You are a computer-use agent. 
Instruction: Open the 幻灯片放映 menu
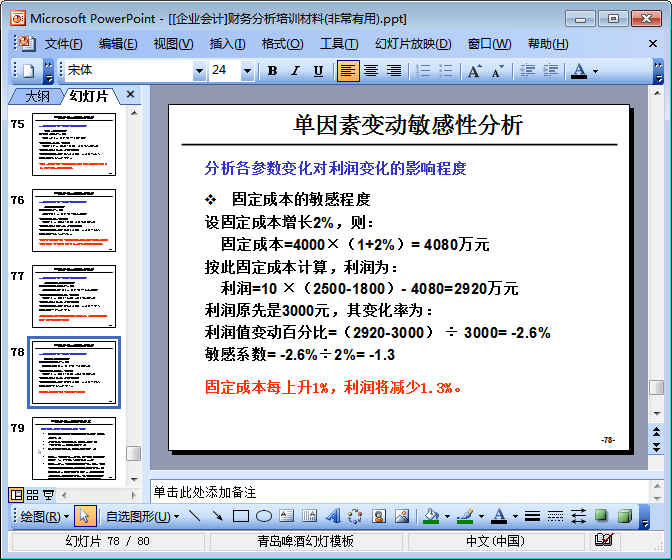[x=412, y=44]
